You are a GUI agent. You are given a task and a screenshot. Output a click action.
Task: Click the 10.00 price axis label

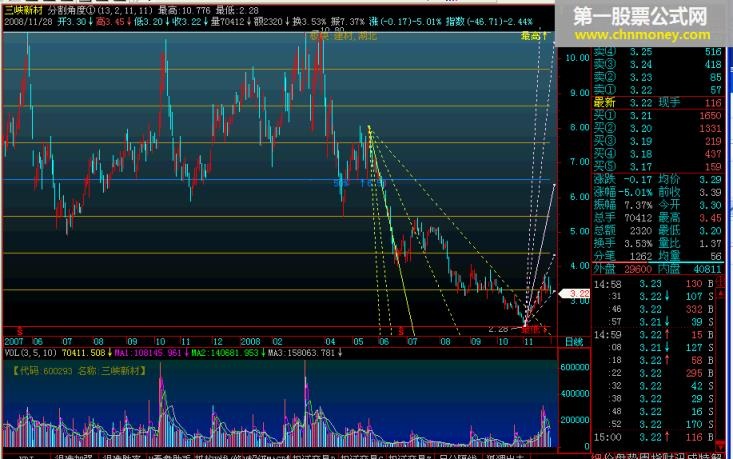577,58
